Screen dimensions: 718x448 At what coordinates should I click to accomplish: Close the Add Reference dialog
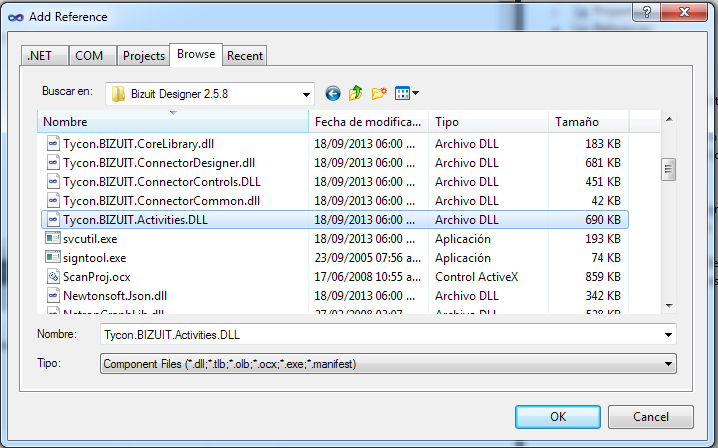(x=684, y=12)
